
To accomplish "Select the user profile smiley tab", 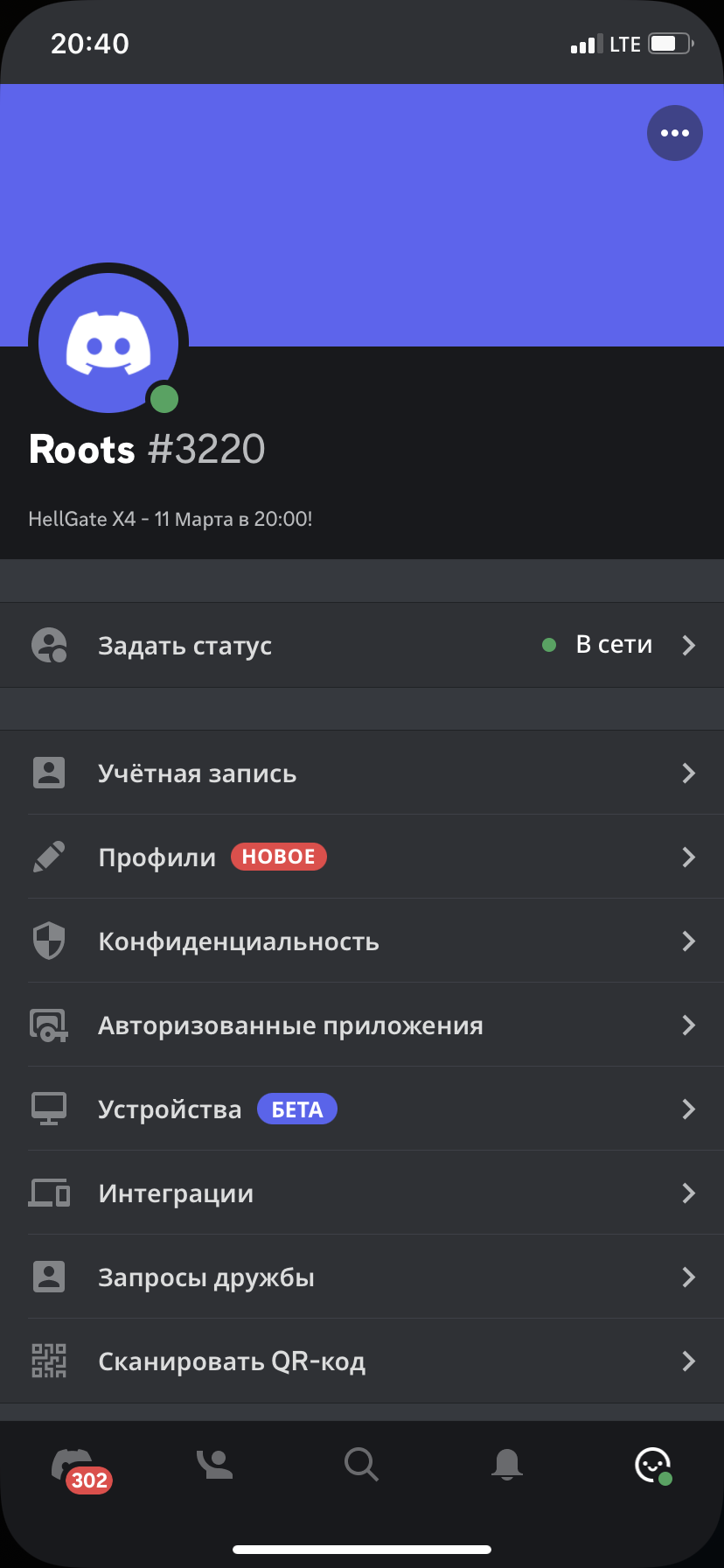I will coord(652,1465).
